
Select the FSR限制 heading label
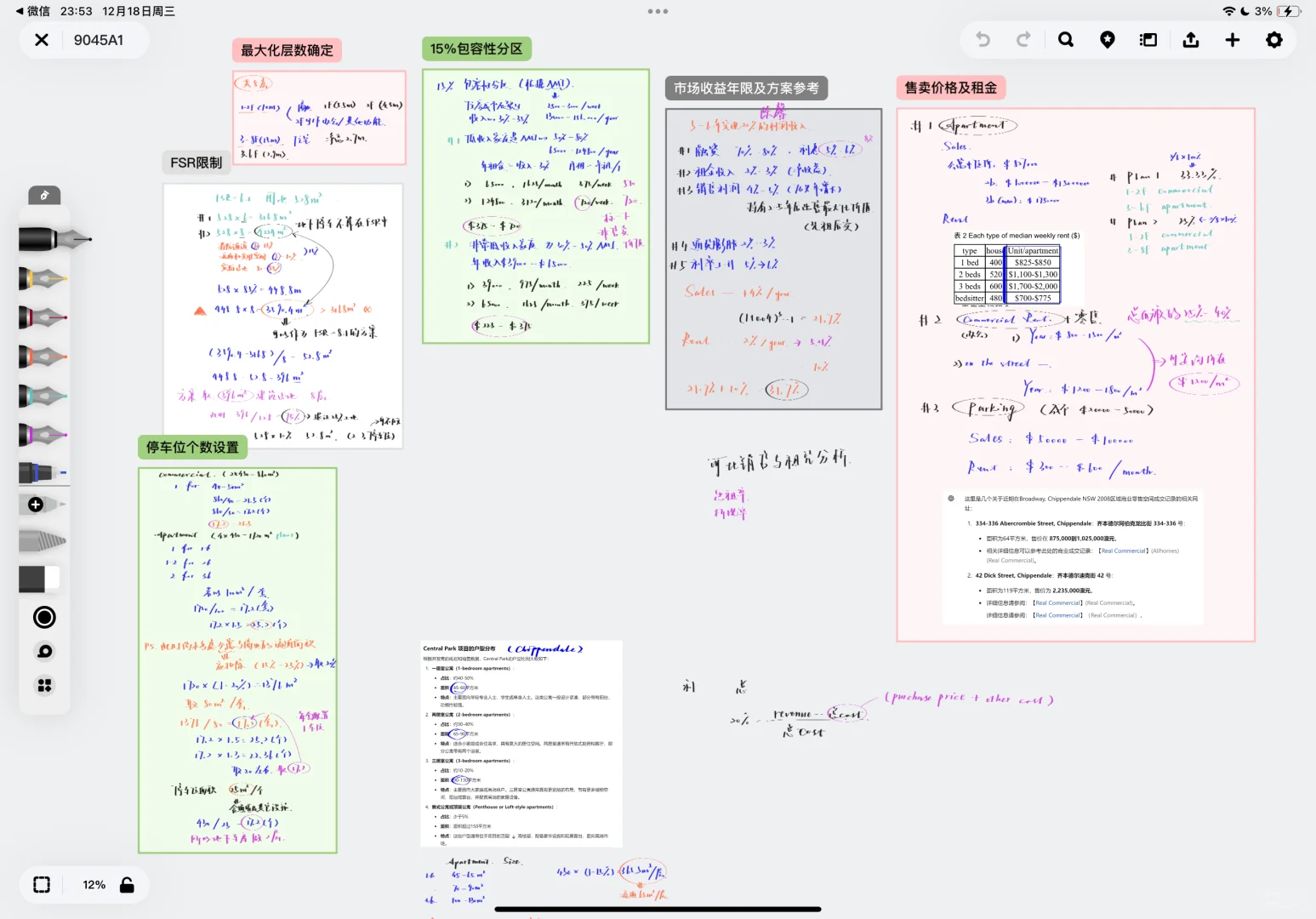(196, 163)
